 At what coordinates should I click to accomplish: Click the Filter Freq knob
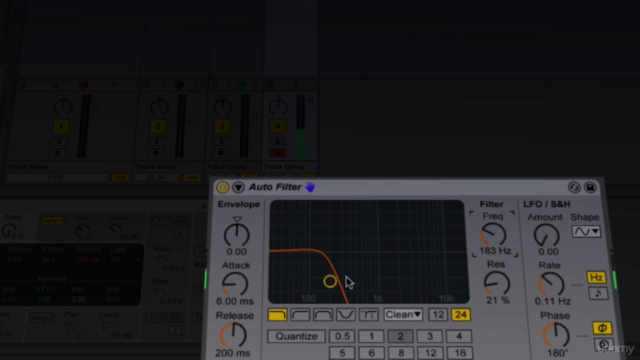[x=493, y=234]
